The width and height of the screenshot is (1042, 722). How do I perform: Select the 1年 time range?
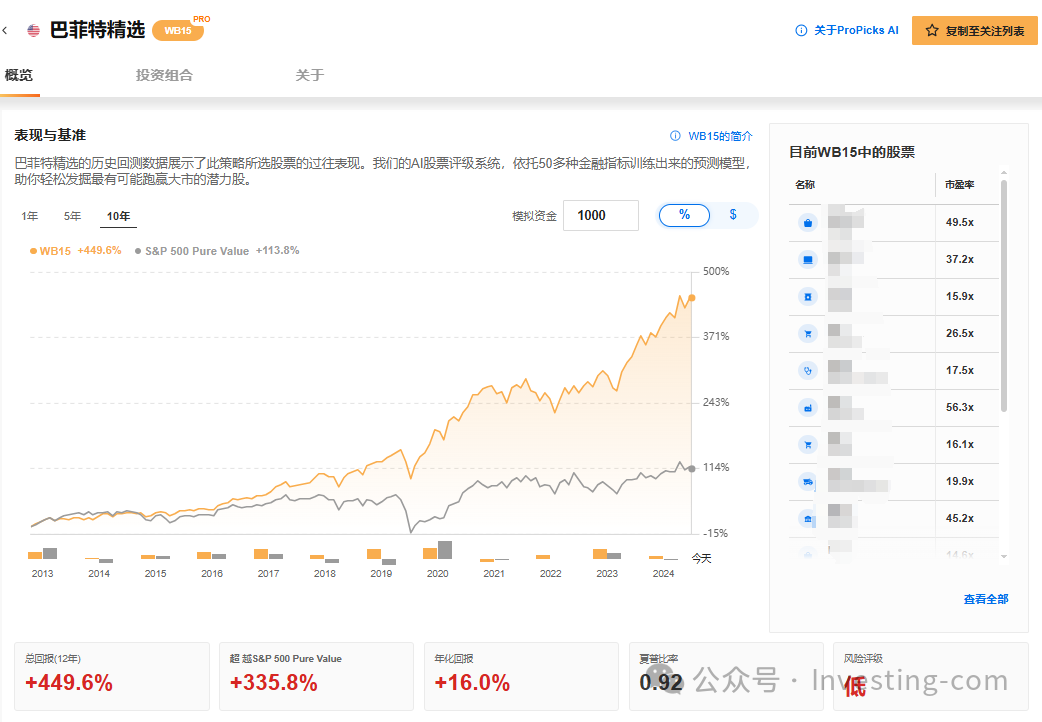[29, 216]
